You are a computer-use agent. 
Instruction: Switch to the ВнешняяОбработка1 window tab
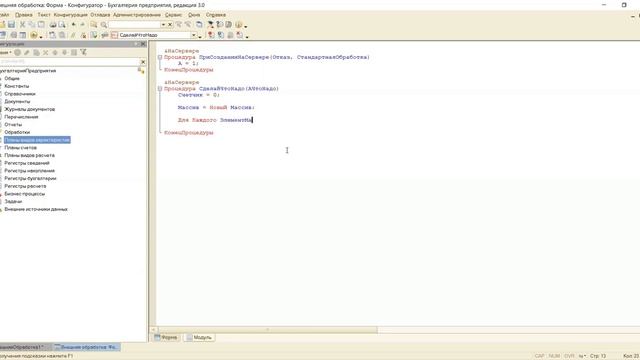[24, 347]
